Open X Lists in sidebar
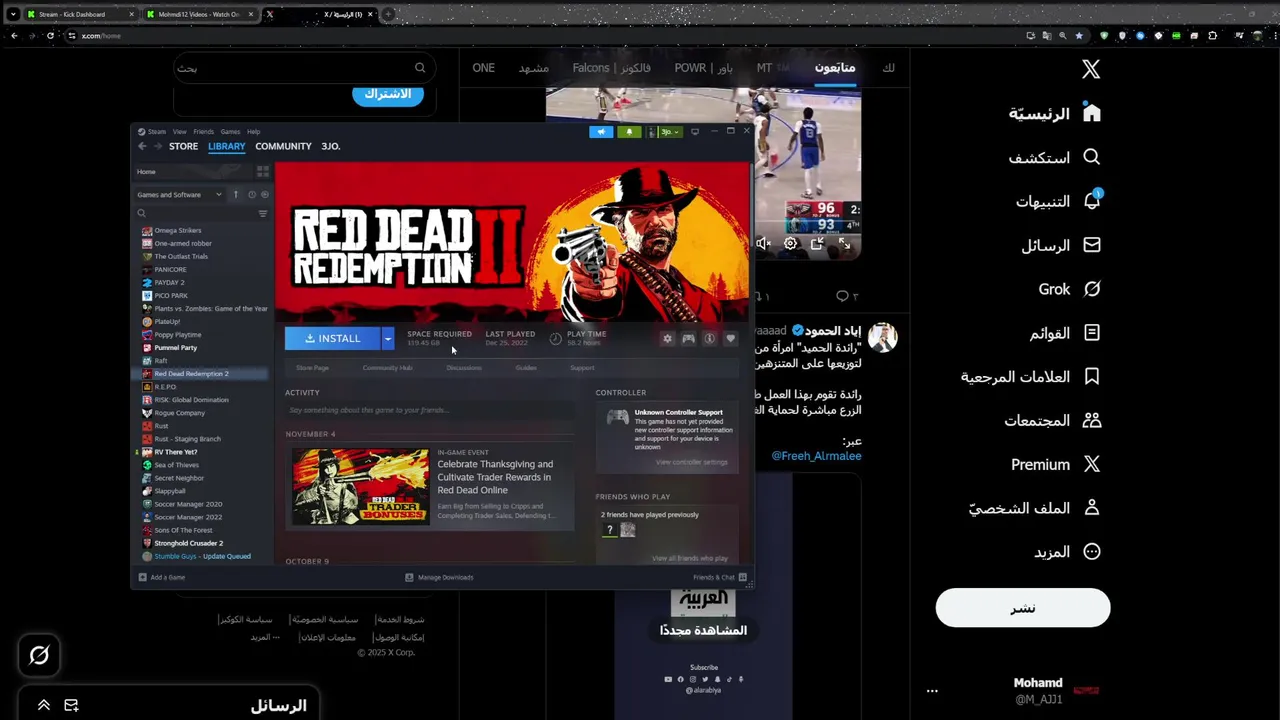 [1065, 333]
